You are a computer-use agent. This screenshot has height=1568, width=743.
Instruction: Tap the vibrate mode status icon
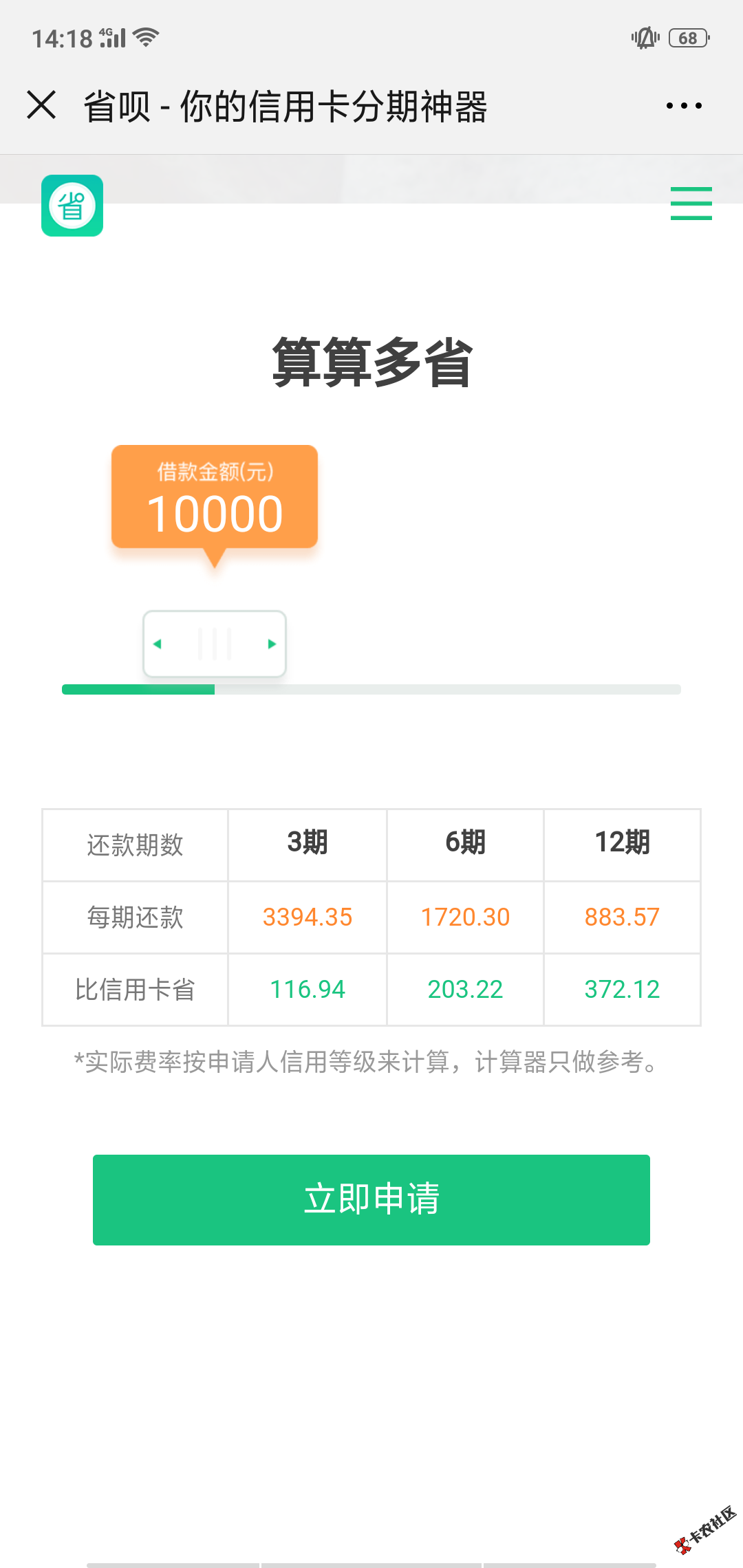(645, 38)
